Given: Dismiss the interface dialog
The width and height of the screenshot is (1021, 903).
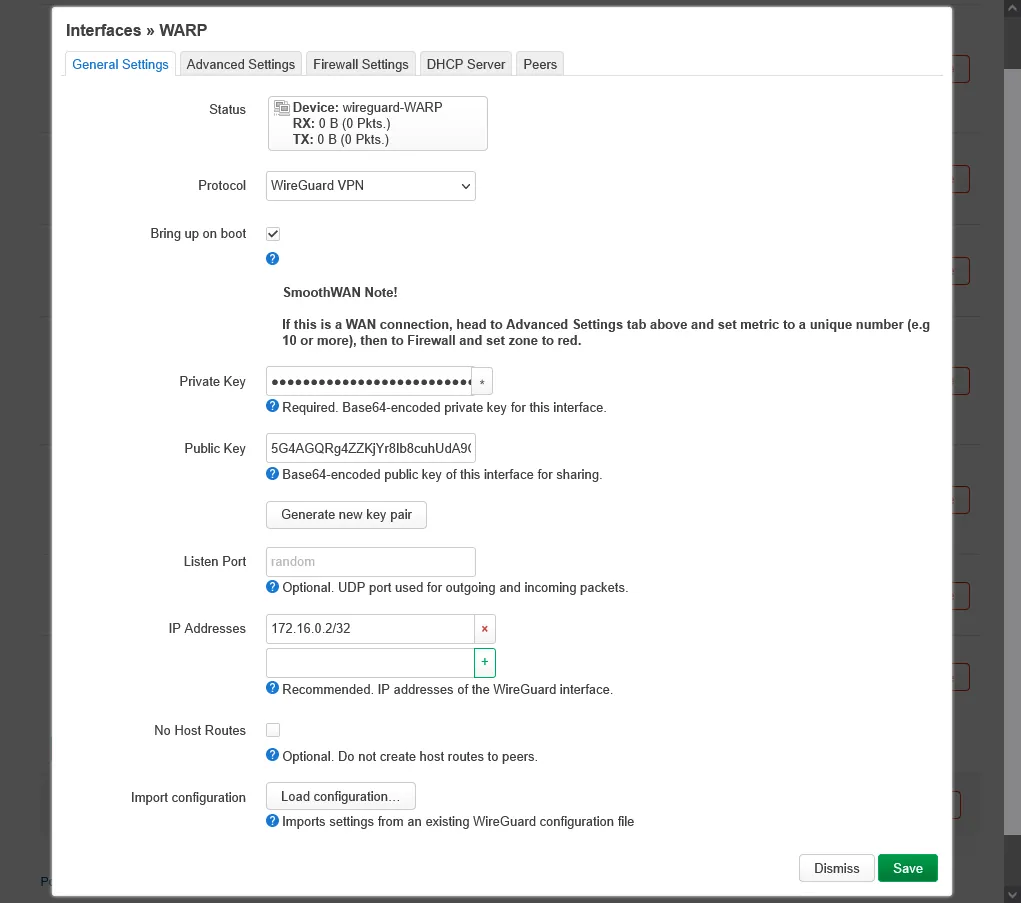Looking at the screenshot, I should [836, 868].
